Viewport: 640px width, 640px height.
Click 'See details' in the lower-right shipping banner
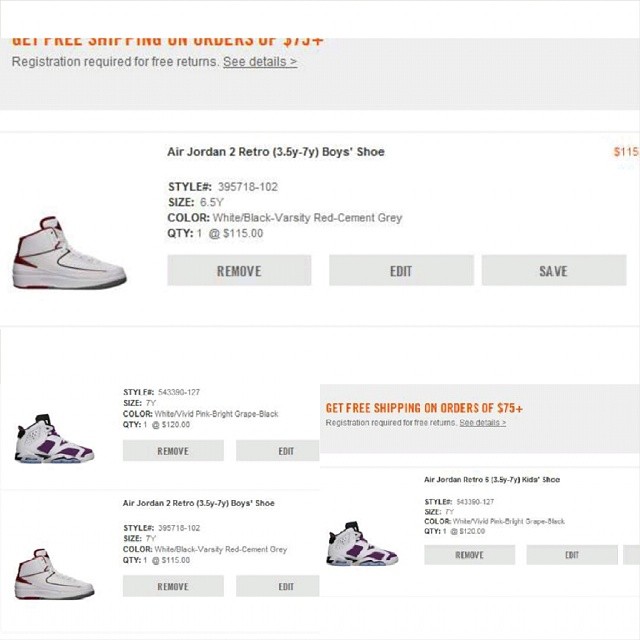click(482, 423)
